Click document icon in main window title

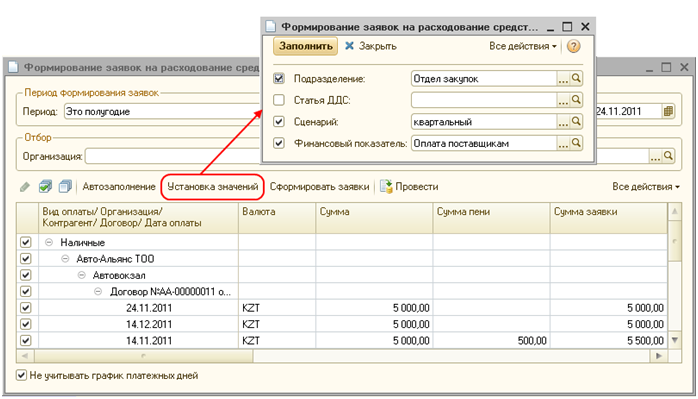13,67
